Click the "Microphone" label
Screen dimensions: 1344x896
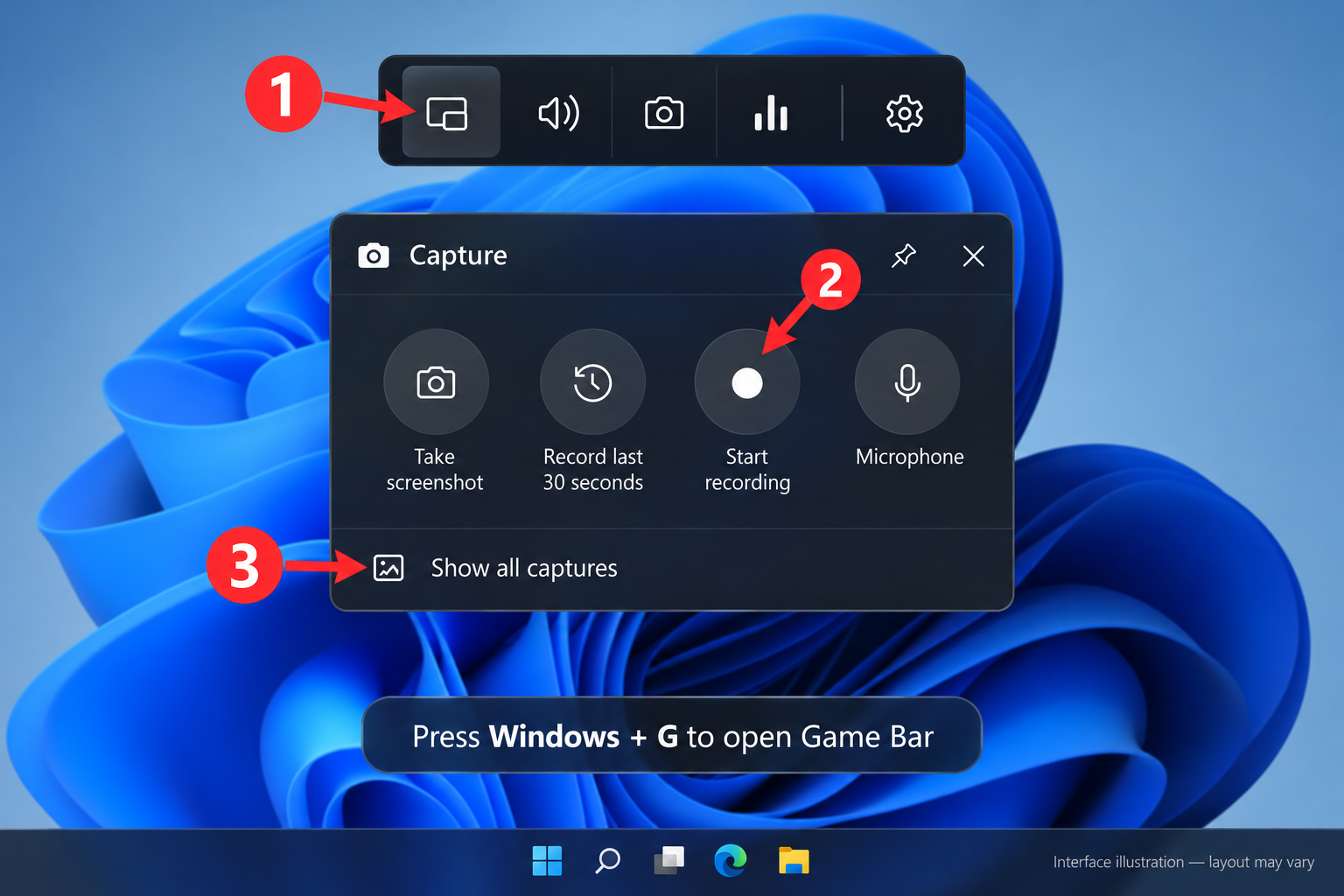tap(910, 457)
